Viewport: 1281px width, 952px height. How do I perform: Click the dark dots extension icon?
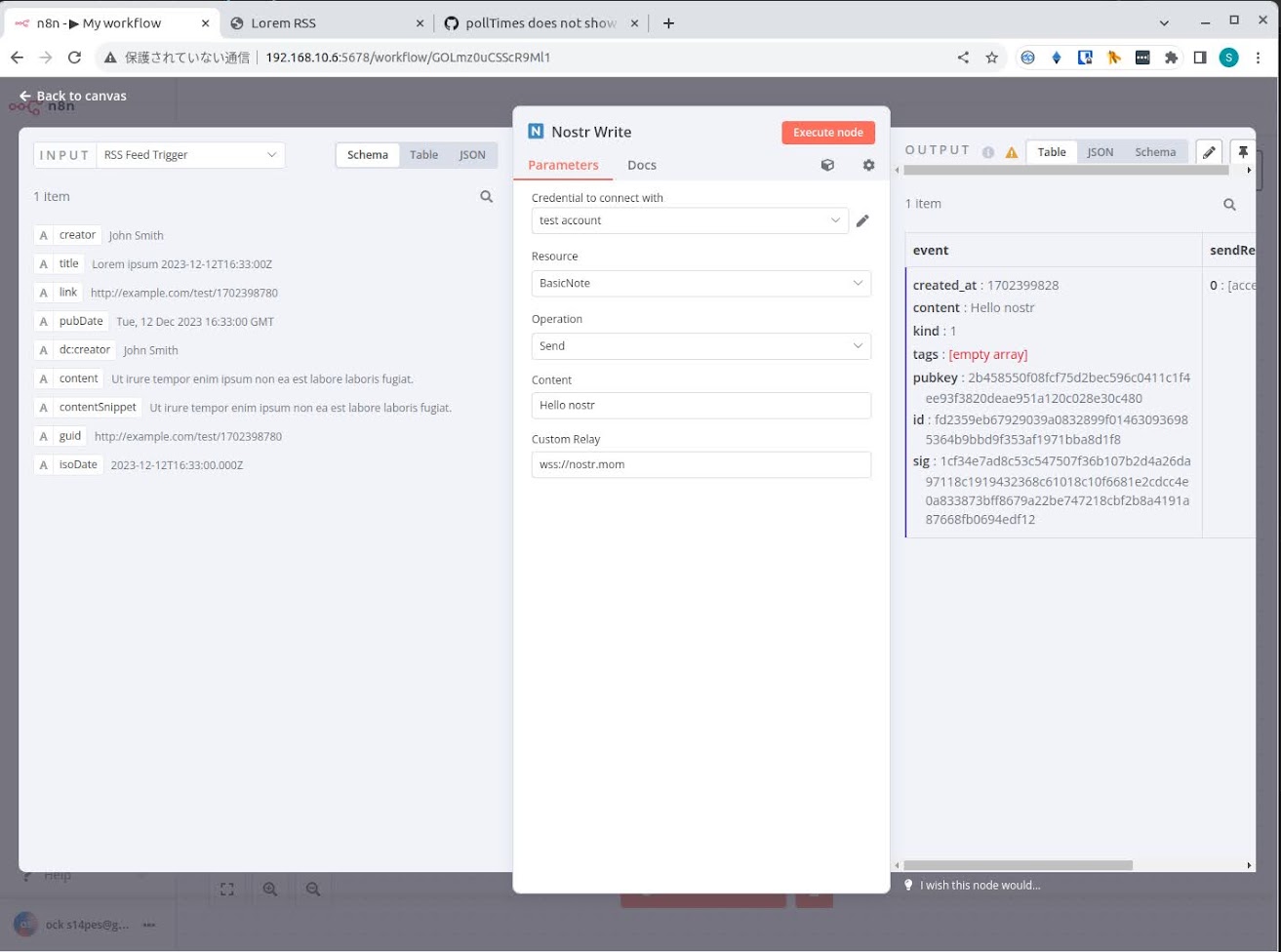(1142, 58)
